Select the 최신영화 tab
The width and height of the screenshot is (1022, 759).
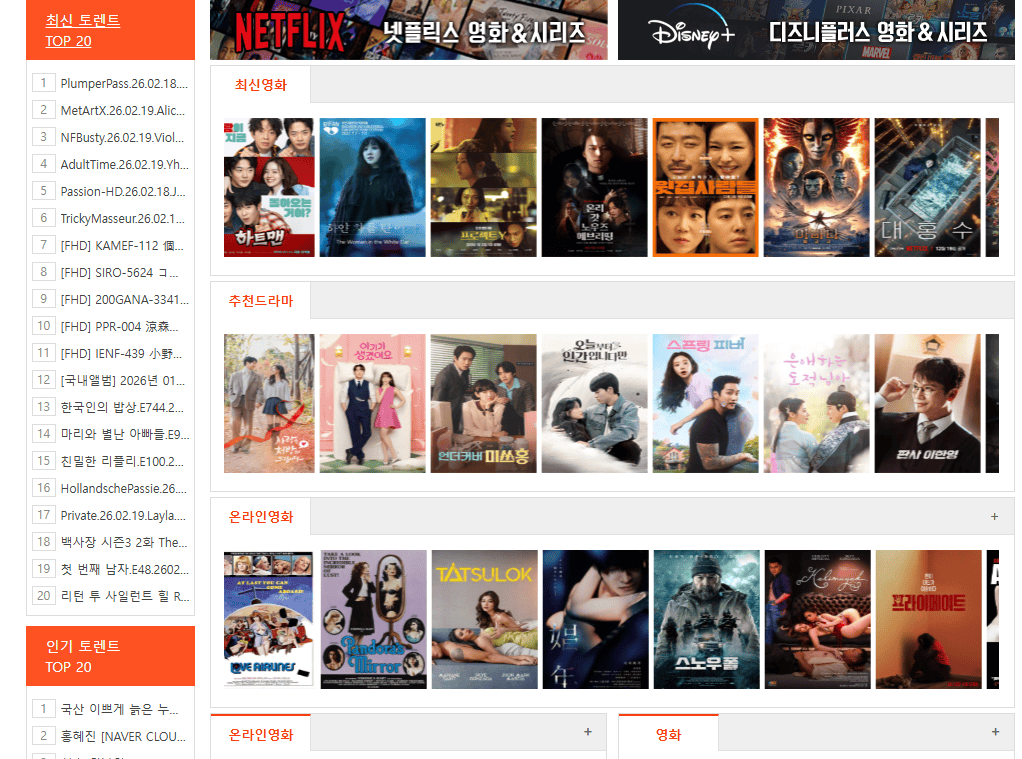point(261,85)
